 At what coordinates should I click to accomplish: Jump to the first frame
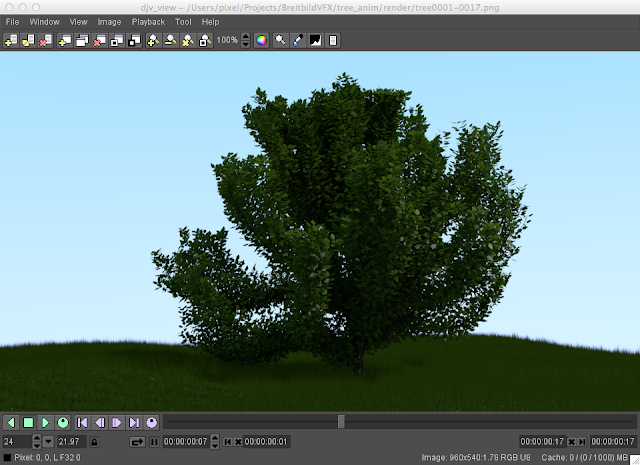click(x=82, y=423)
